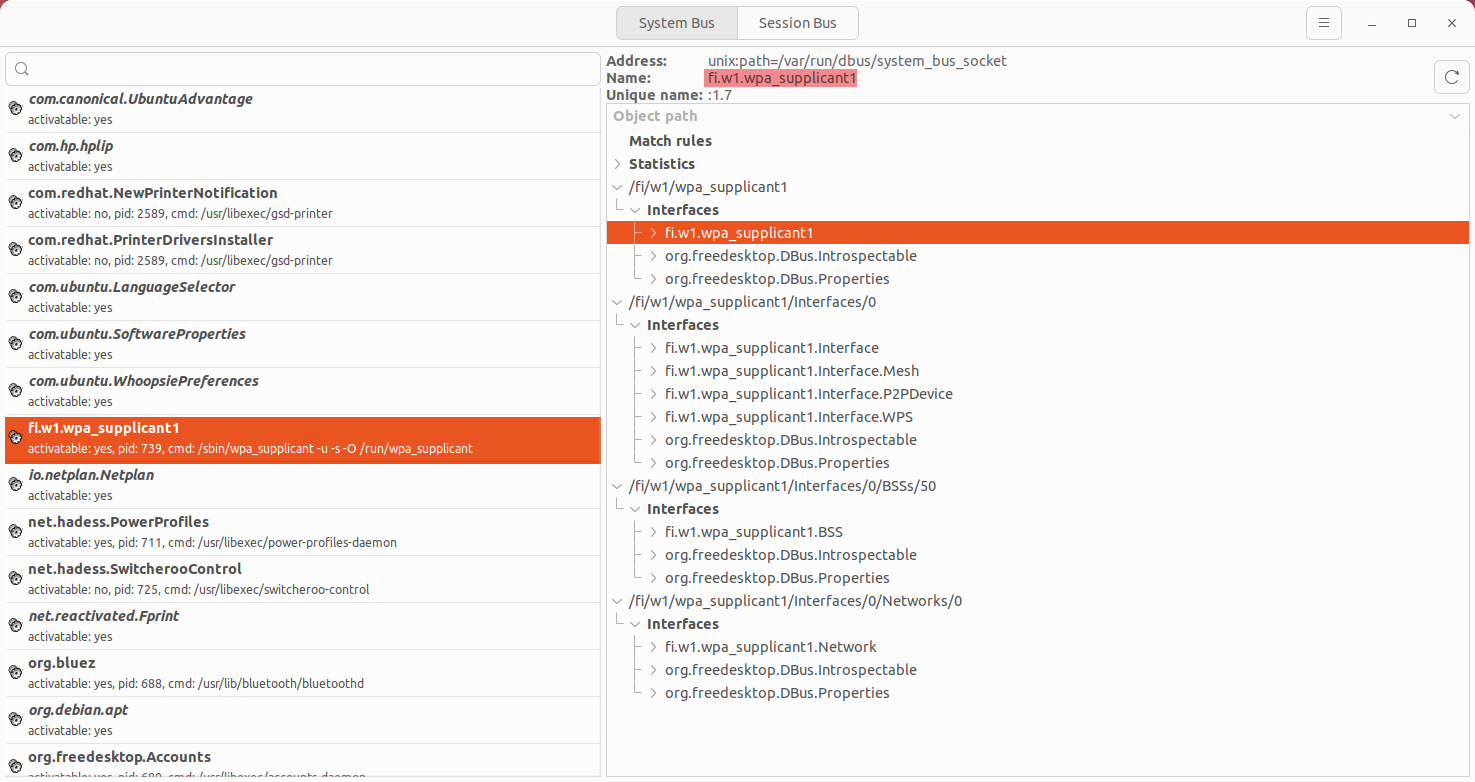Focus the bus name search field
The width and height of the screenshot is (1475, 782).
(x=302, y=69)
